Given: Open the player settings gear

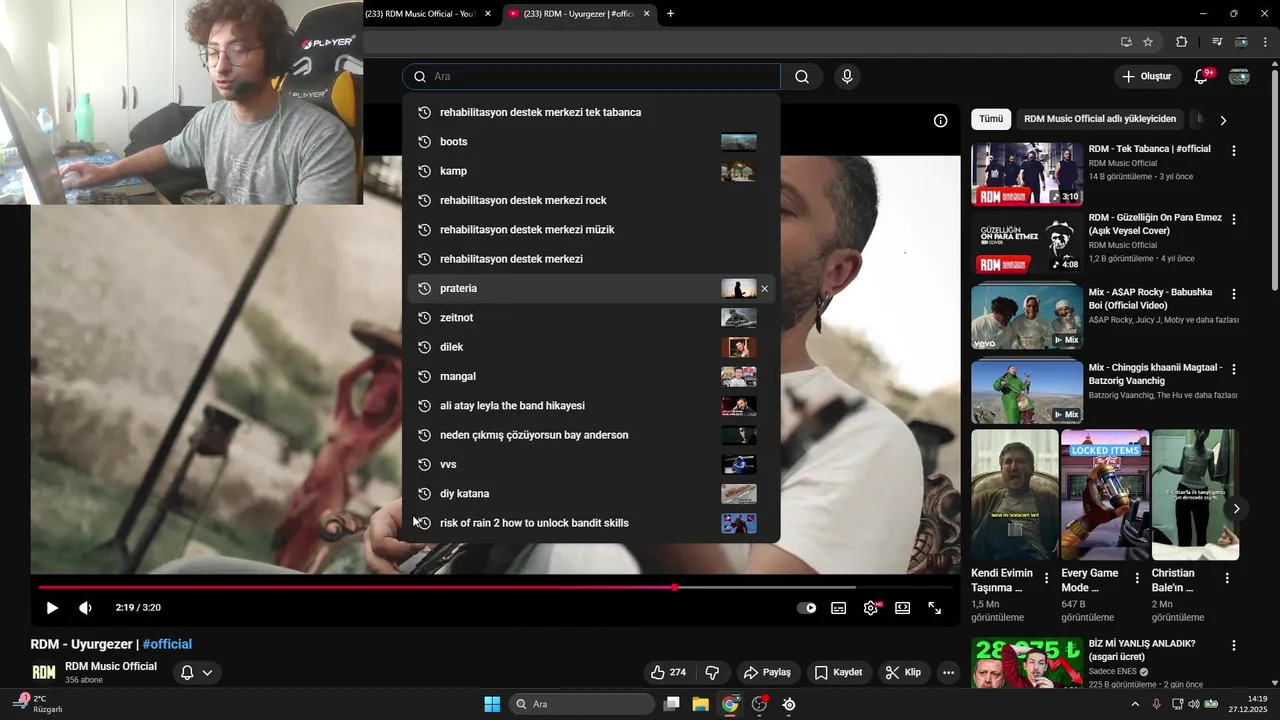Looking at the screenshot, I should point(871,608).
